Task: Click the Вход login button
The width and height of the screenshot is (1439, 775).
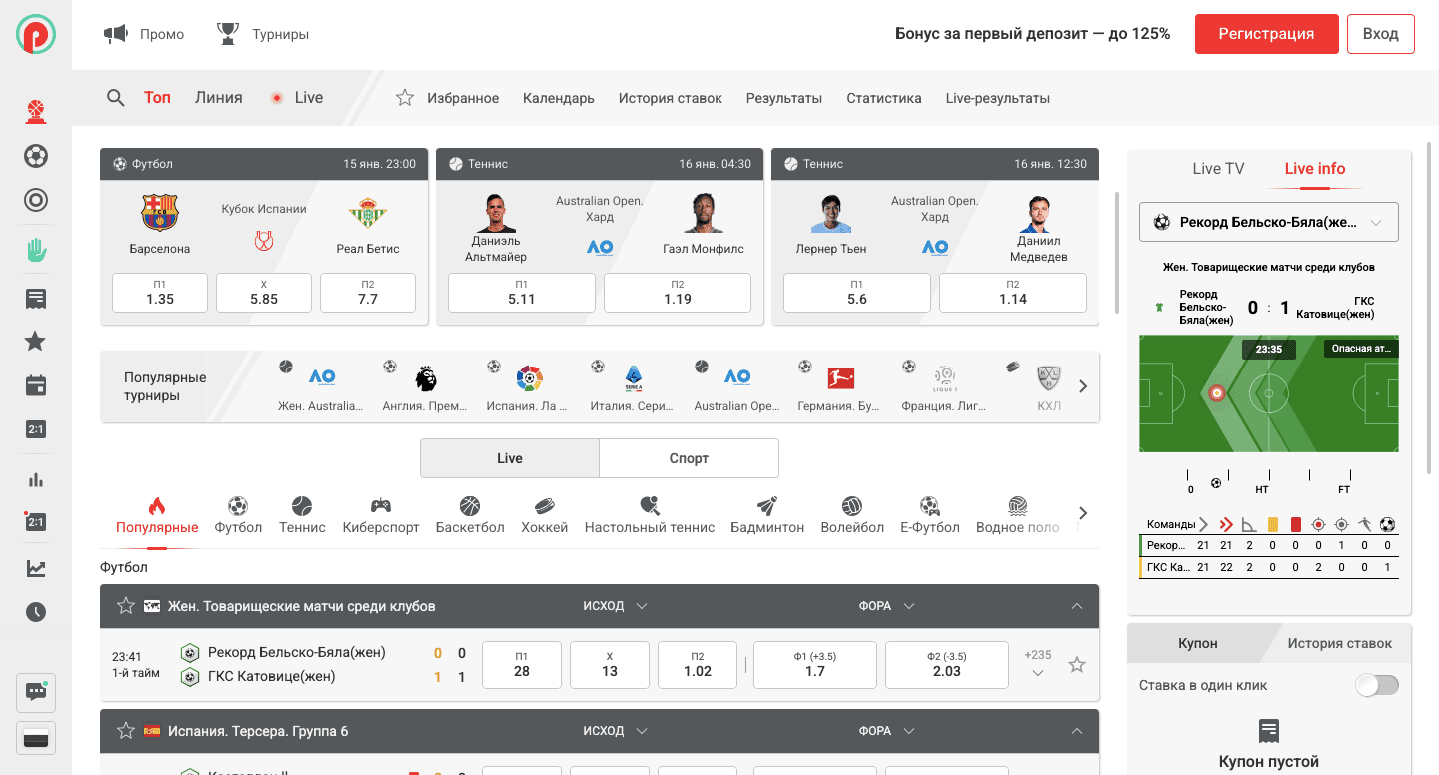Action: click(x=1380, y=34)
